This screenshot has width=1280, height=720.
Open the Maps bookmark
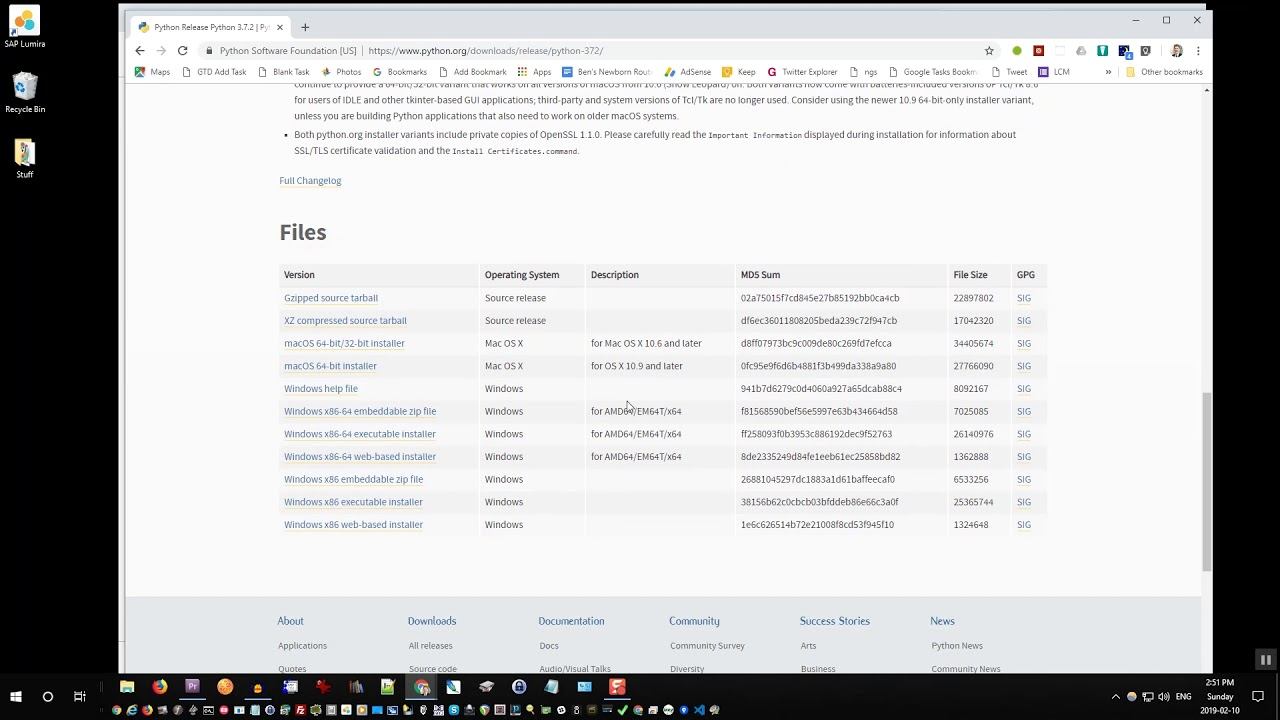[x=152, y=72]
